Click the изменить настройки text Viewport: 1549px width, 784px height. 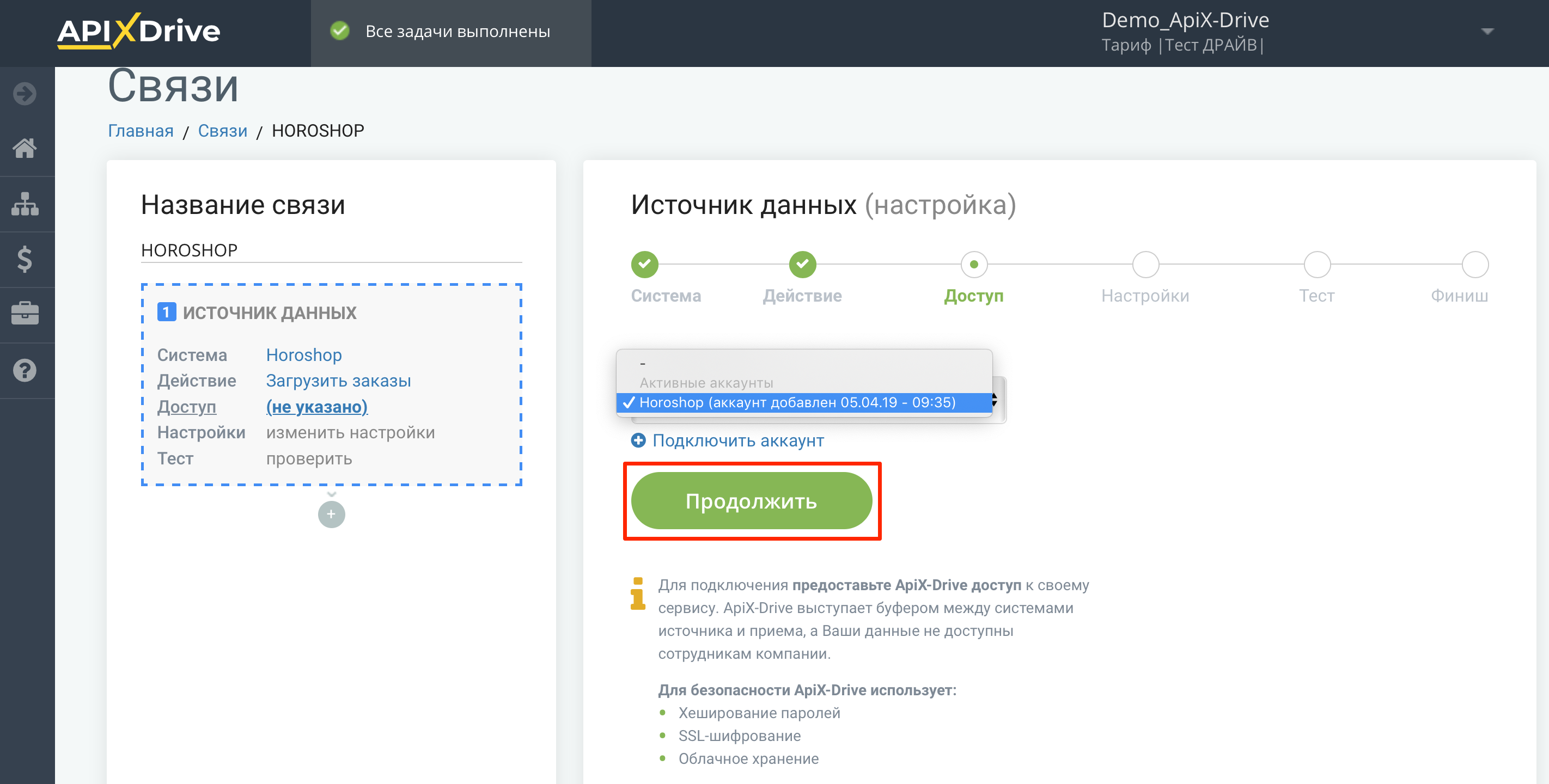coord(351,433)
